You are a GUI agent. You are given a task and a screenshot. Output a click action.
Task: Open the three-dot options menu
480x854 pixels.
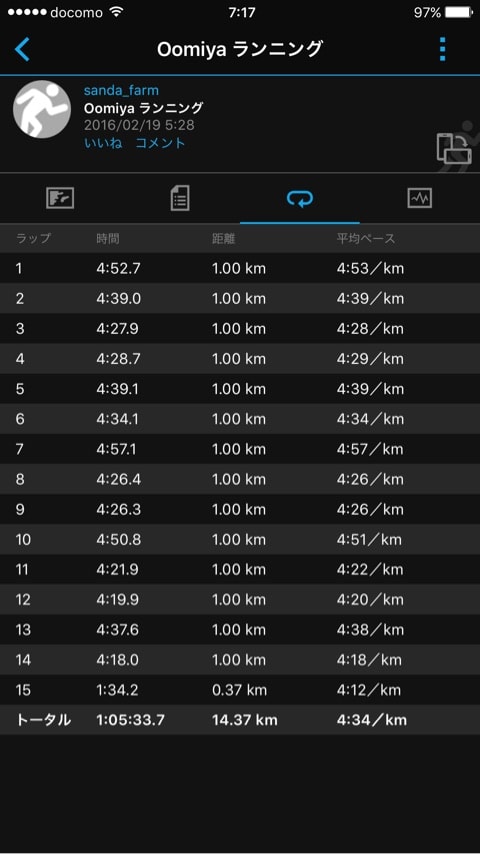(x=442, y=50)
